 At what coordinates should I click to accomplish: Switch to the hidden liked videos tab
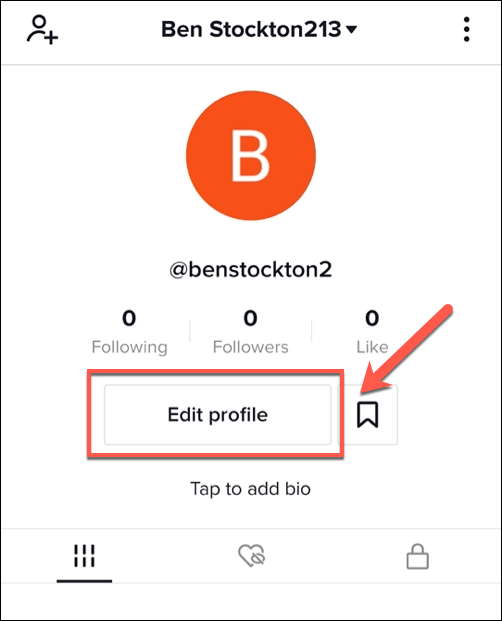(252, 555)
